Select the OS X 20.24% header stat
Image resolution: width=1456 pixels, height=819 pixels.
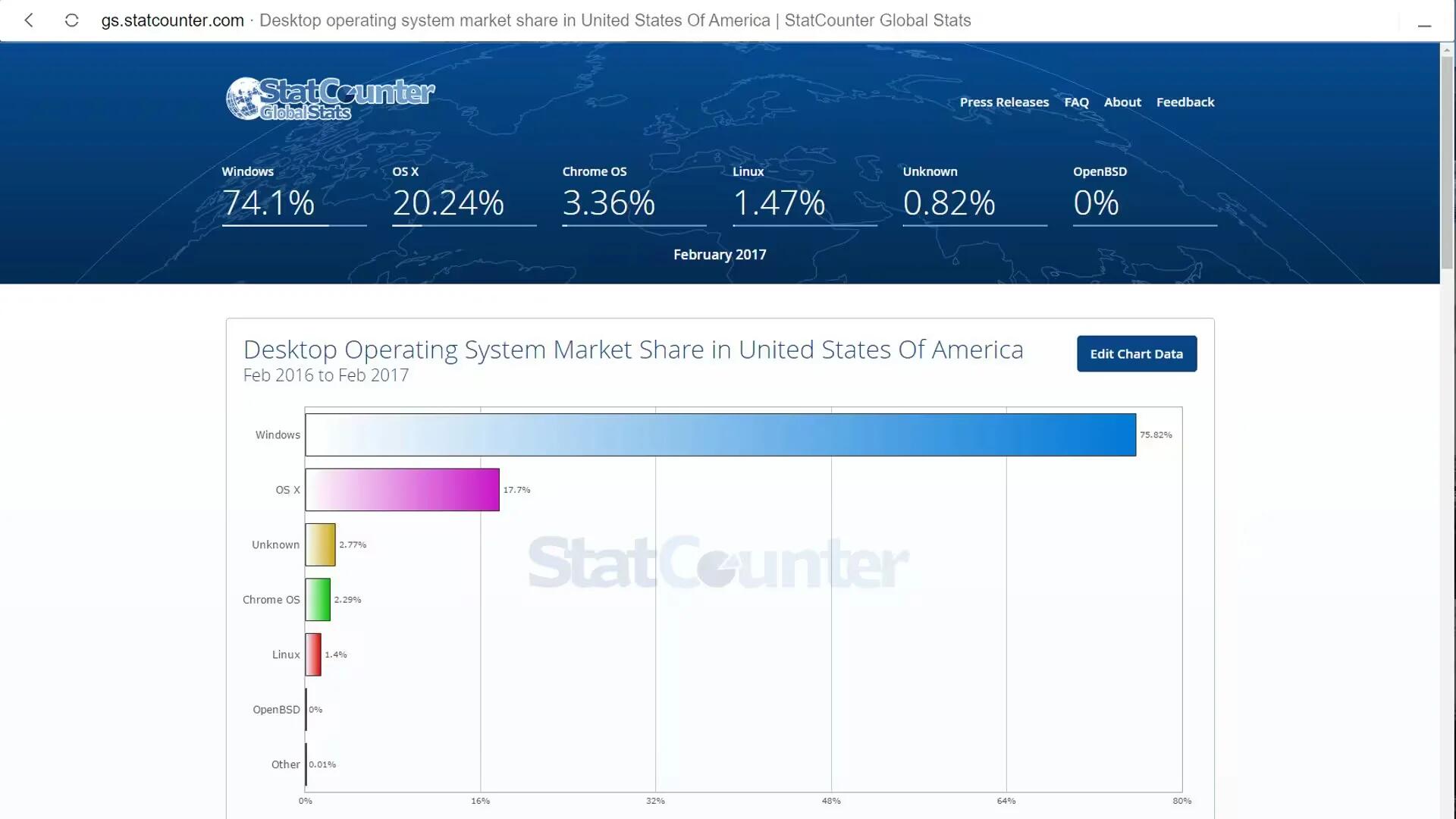tap(464, 196)
